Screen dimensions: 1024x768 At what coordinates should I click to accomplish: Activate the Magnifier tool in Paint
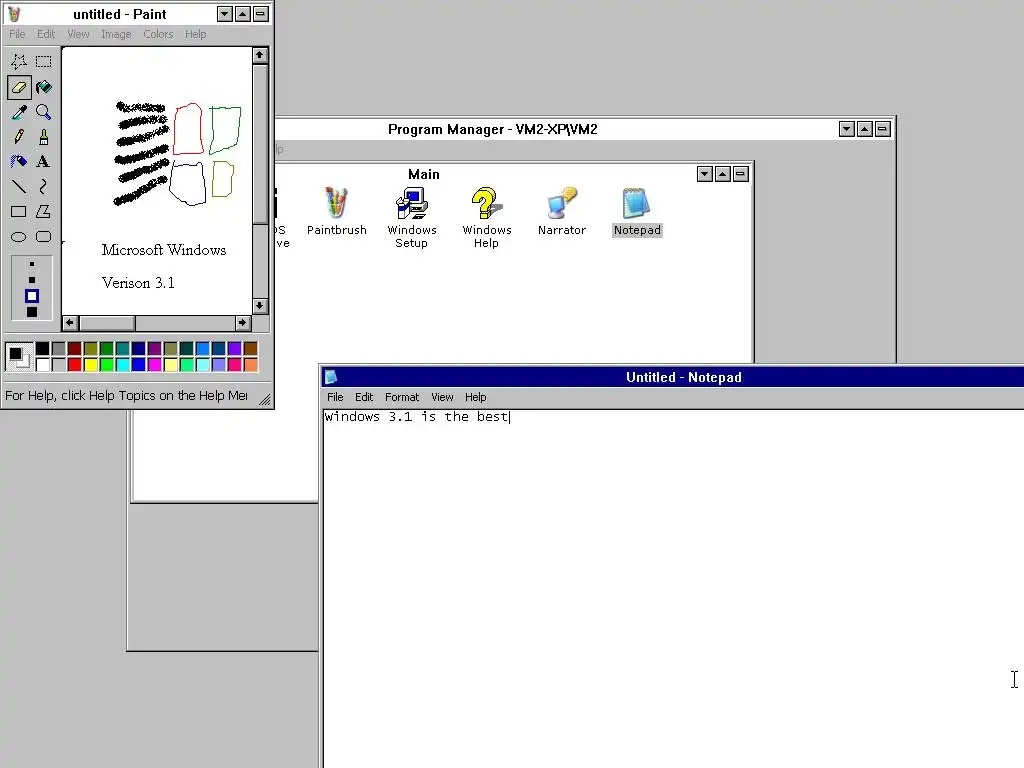44,112
